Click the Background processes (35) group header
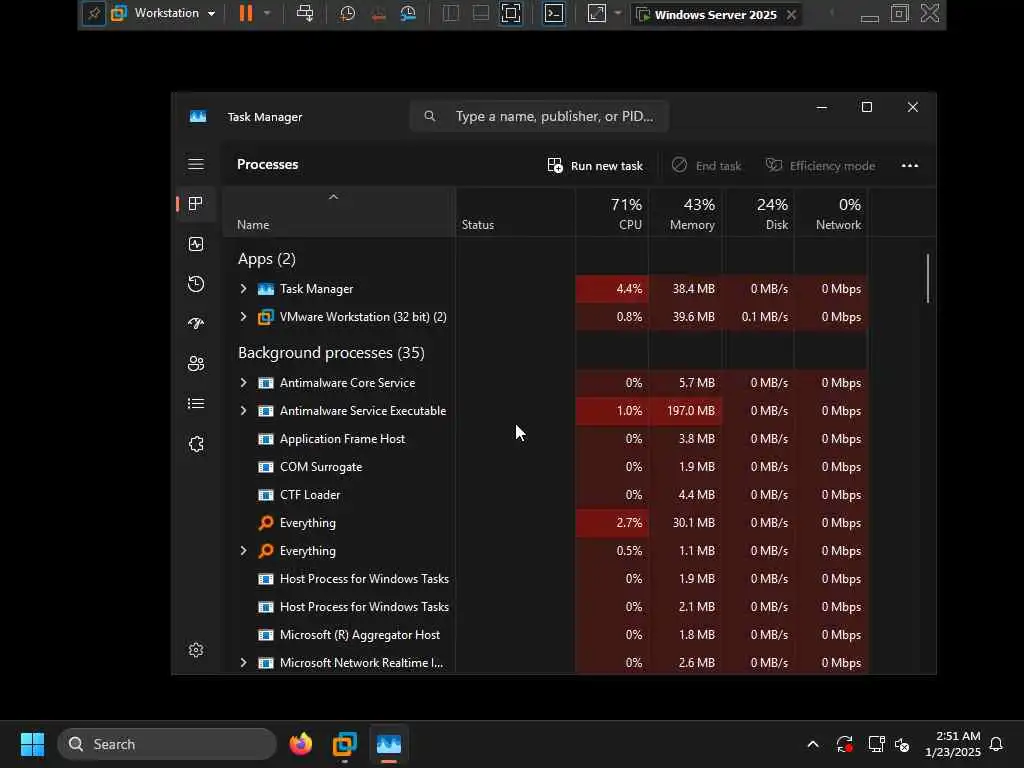 331,353
